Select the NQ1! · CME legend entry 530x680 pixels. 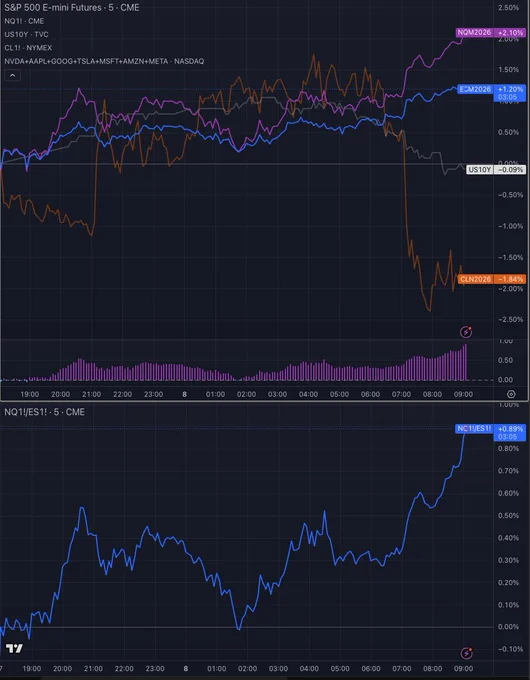point(24,21)
